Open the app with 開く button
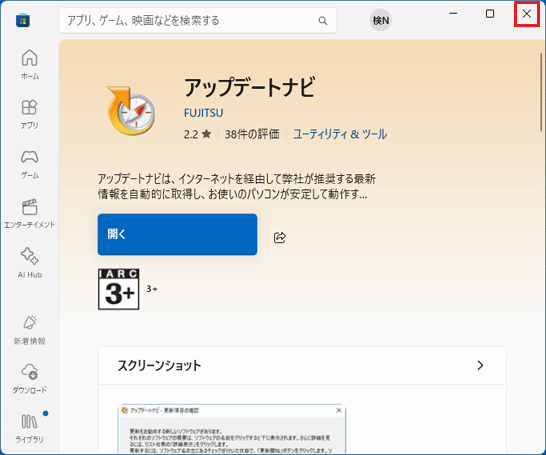The width and height of the screenshot is (546, 455). 177,234
